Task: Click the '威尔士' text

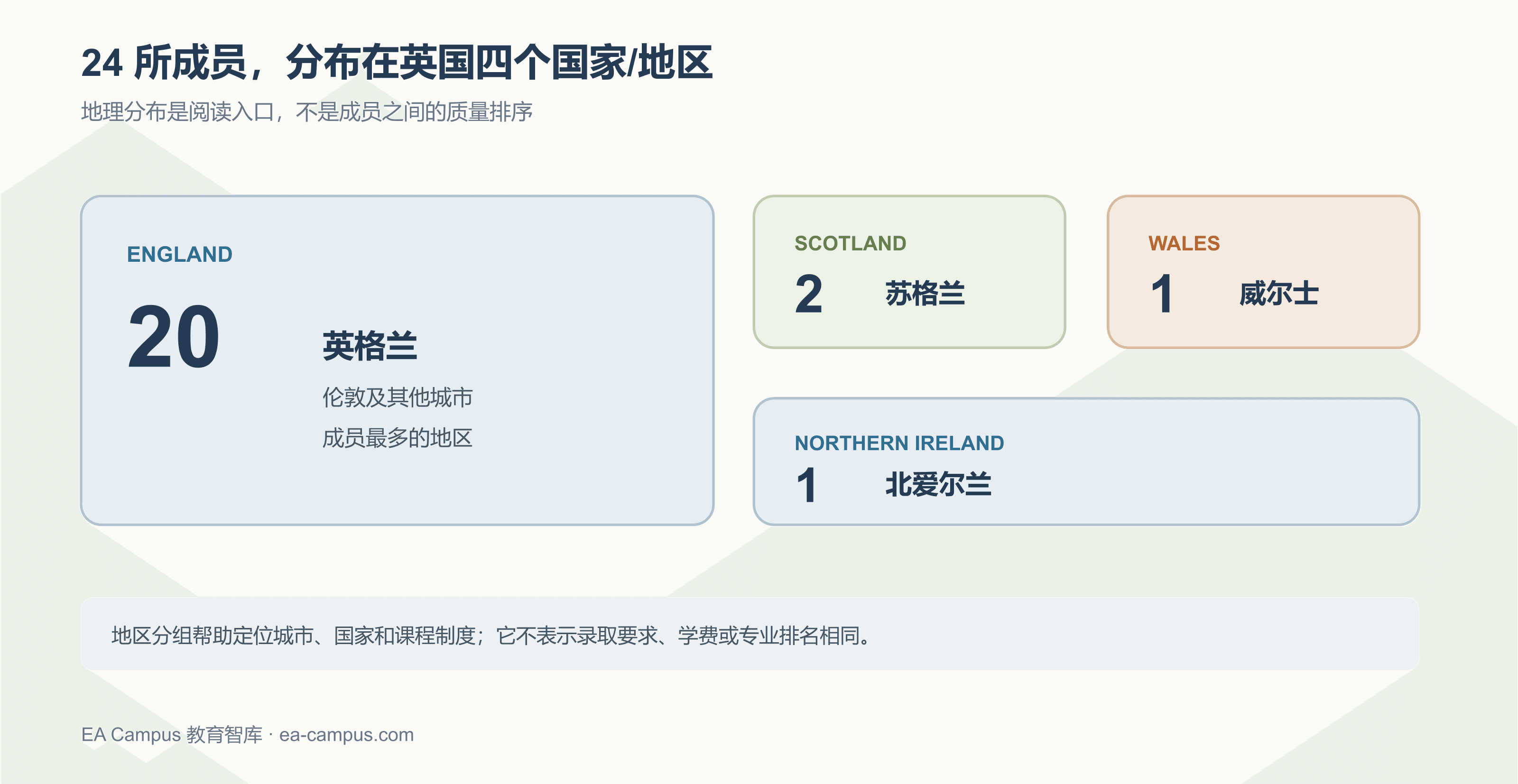Action: (x=1279, y=293)
